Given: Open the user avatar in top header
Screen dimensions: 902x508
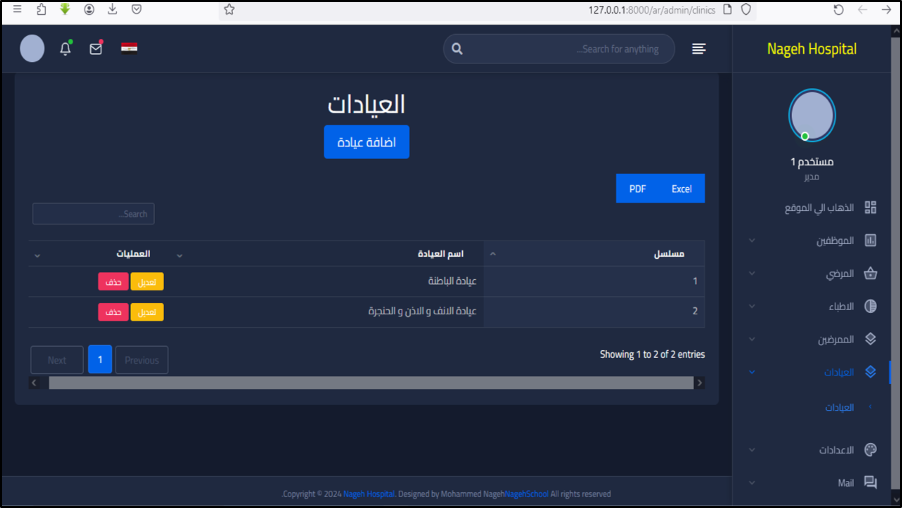Looking at the screenshot, I should (32, 48).
